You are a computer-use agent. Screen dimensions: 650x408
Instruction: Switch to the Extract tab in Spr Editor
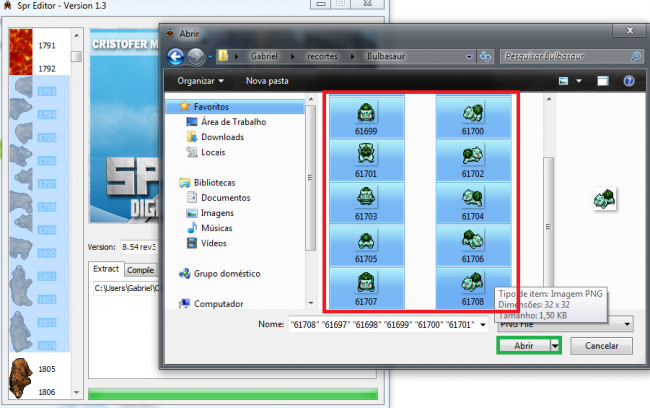[x=106, y=269]
